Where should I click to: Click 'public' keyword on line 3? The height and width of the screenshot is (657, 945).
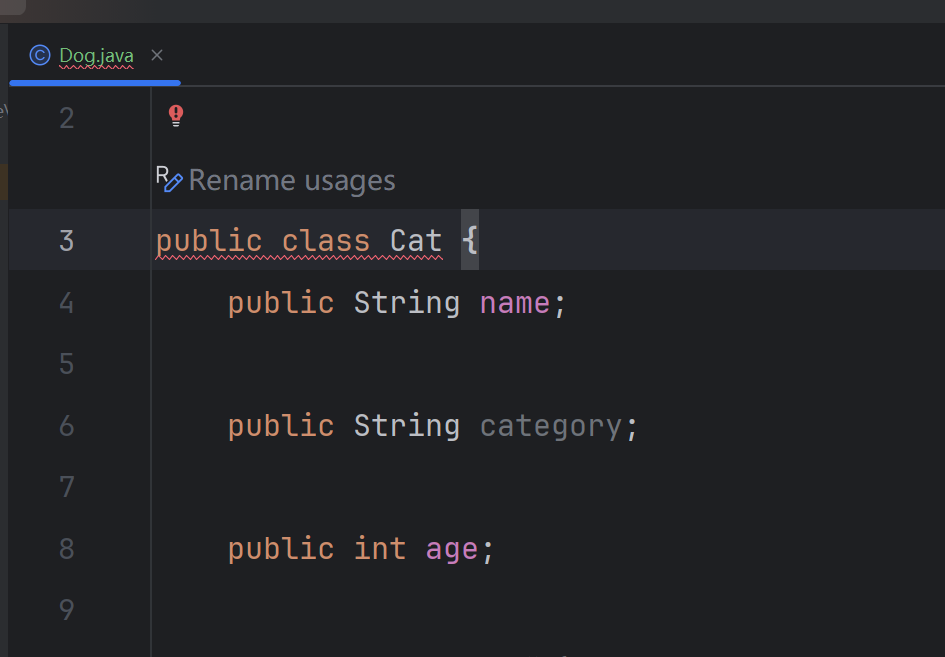tap(209, 242)
